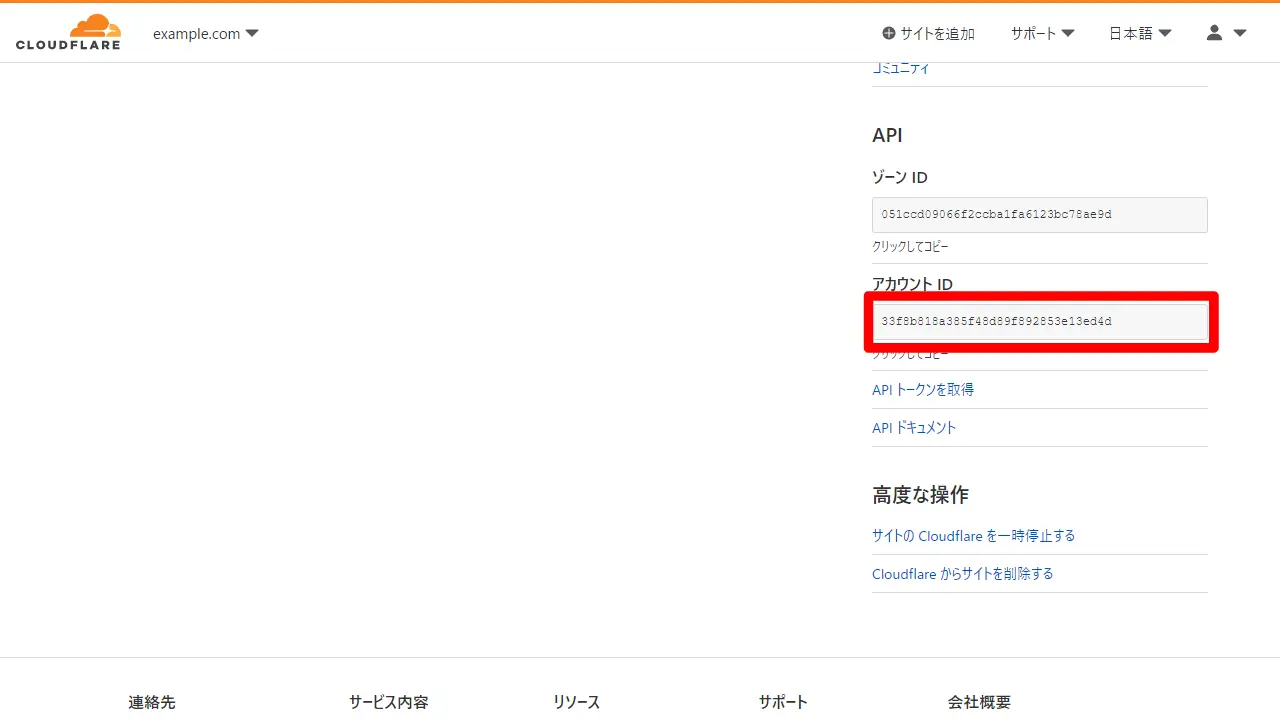Image resolution: width=1280 pixels, height=720 pixels.
Task: Click サイトの Cloudflare を一時停止する
Action: pos(973,536)
